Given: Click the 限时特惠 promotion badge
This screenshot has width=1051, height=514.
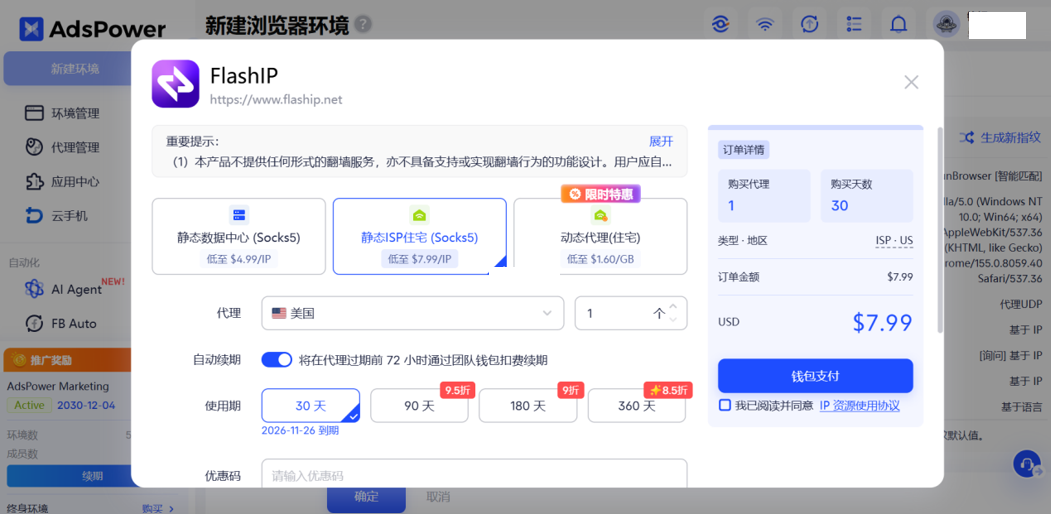Looking at the screenshot, I should pos(601,194).
